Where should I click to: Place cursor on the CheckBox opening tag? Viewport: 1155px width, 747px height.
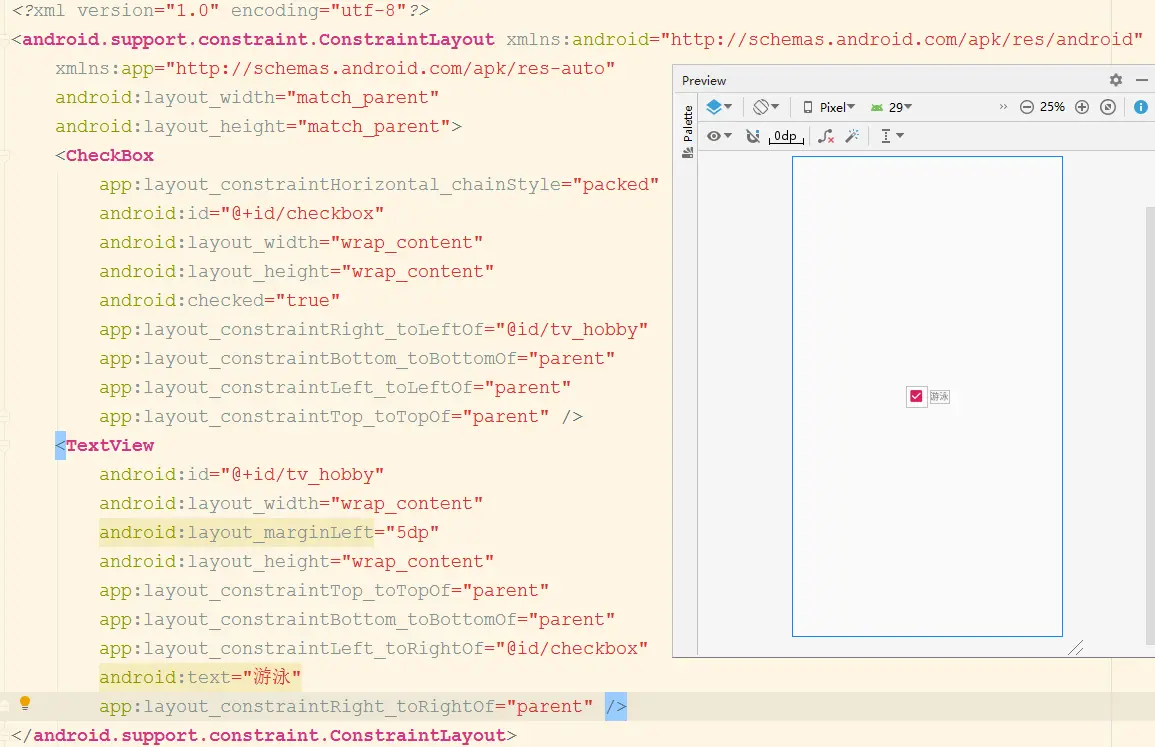pyautogui.click(x=105, y=155)
